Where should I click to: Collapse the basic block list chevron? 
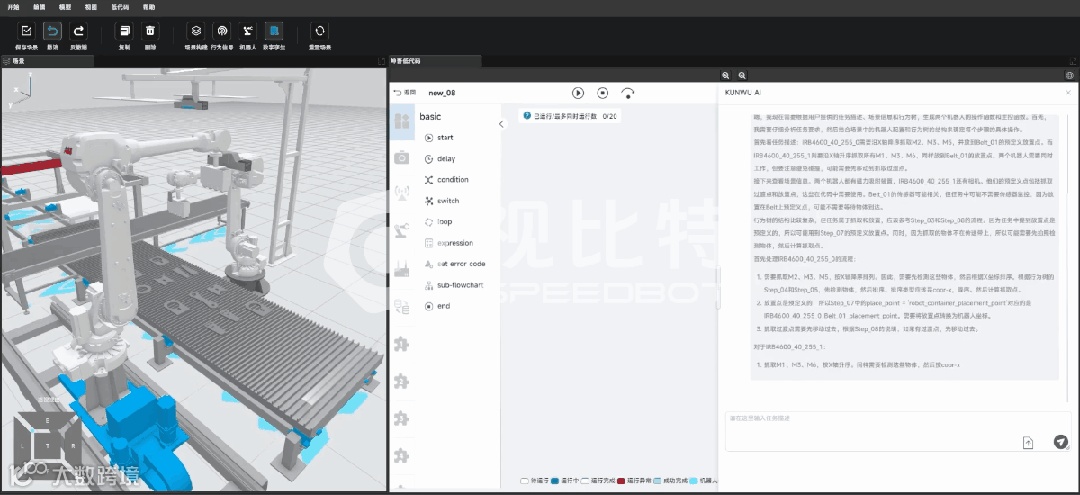click(x=501, y=125)
